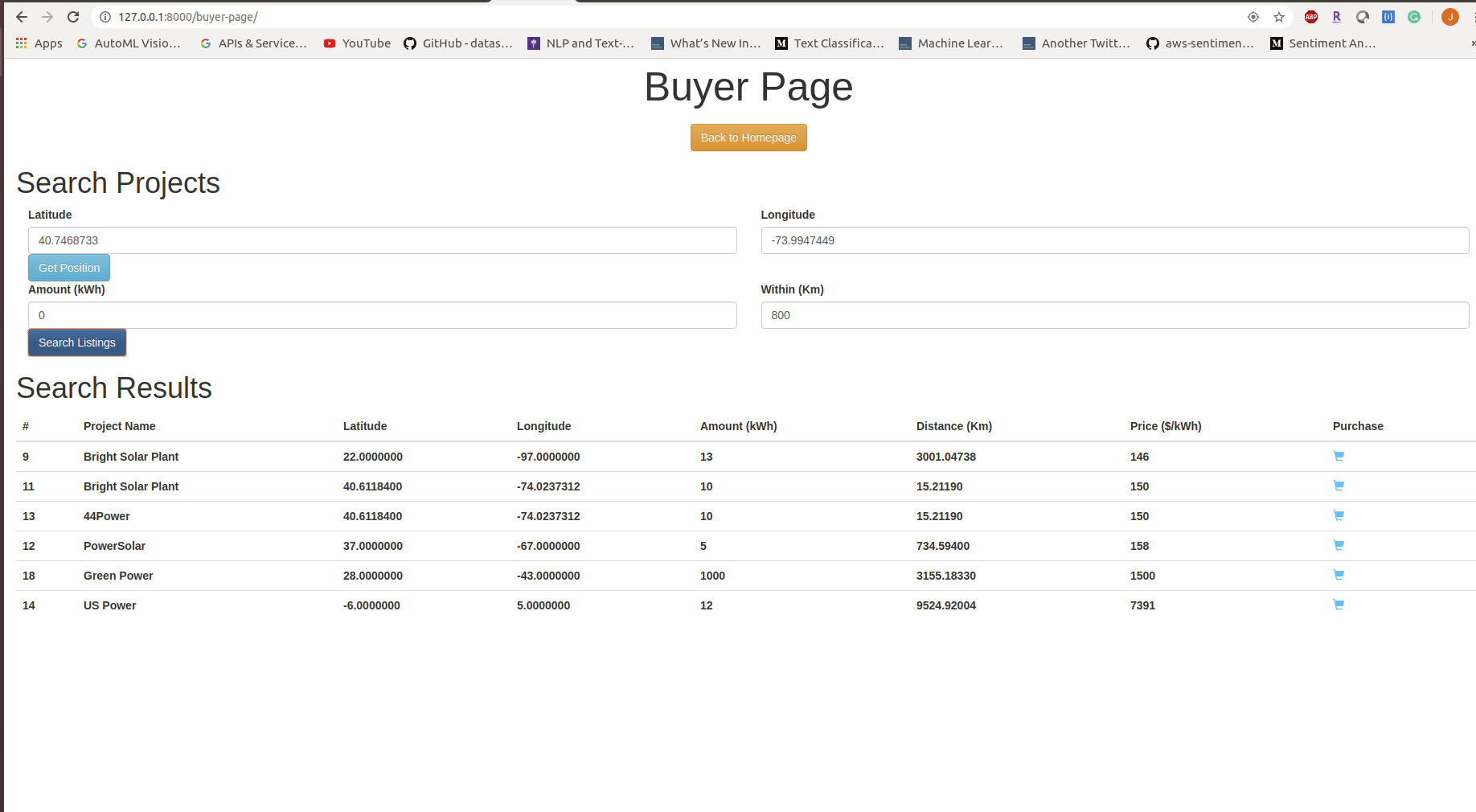1476x812 pixels.
Task: Open AutoML Vision bookmark
Action: pos(129,43)
